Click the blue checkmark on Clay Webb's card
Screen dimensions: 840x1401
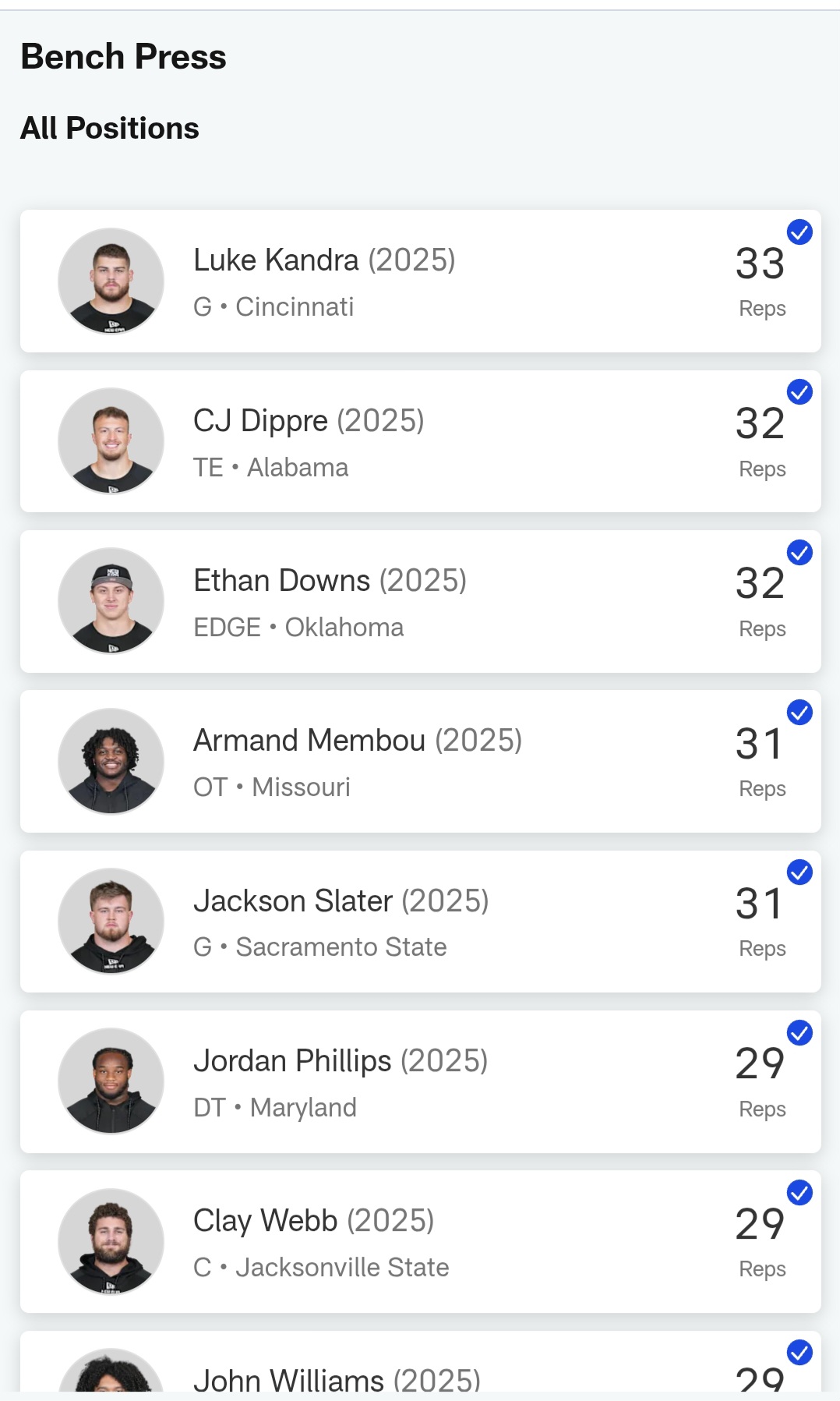(799, 1192)
